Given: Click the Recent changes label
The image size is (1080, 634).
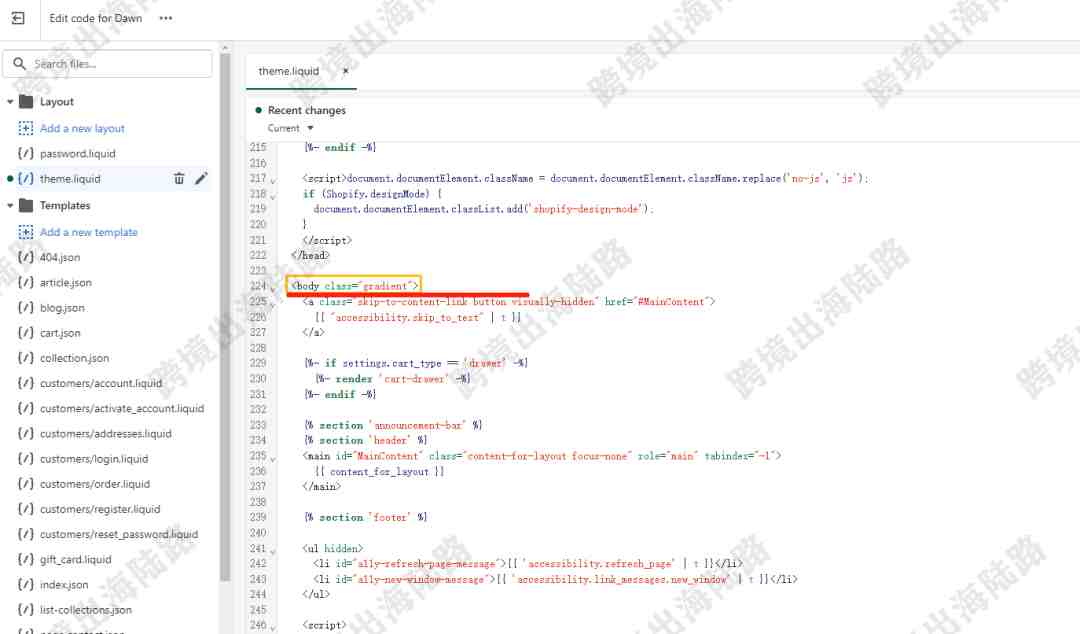Looking at the screenshot, I should click(307, 110).
